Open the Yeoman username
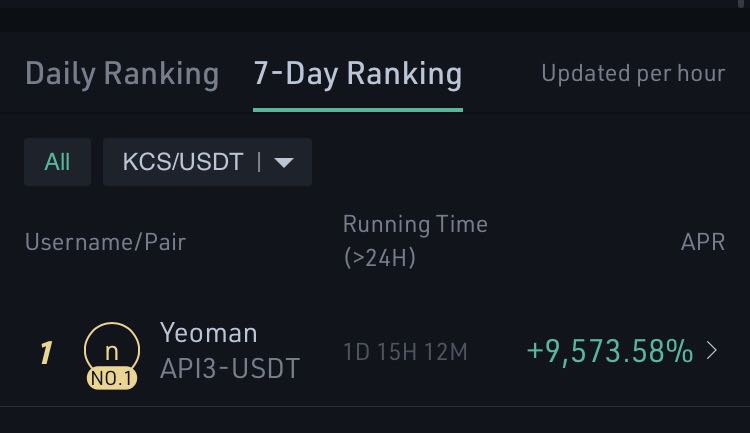Viewport: 750px width, 433px height. (x=209, y=333)
